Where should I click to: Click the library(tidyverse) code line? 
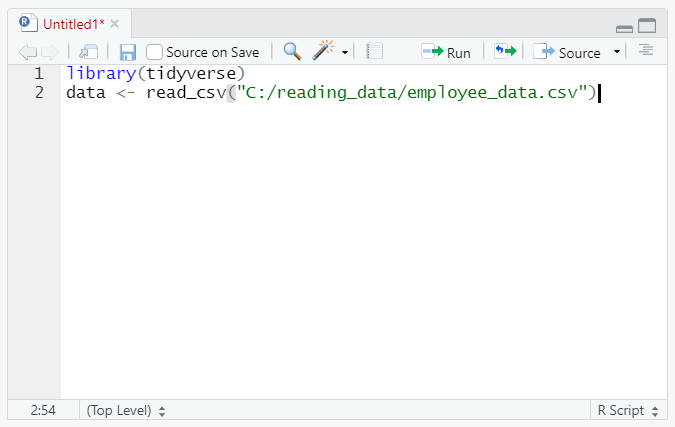point(155,73)
